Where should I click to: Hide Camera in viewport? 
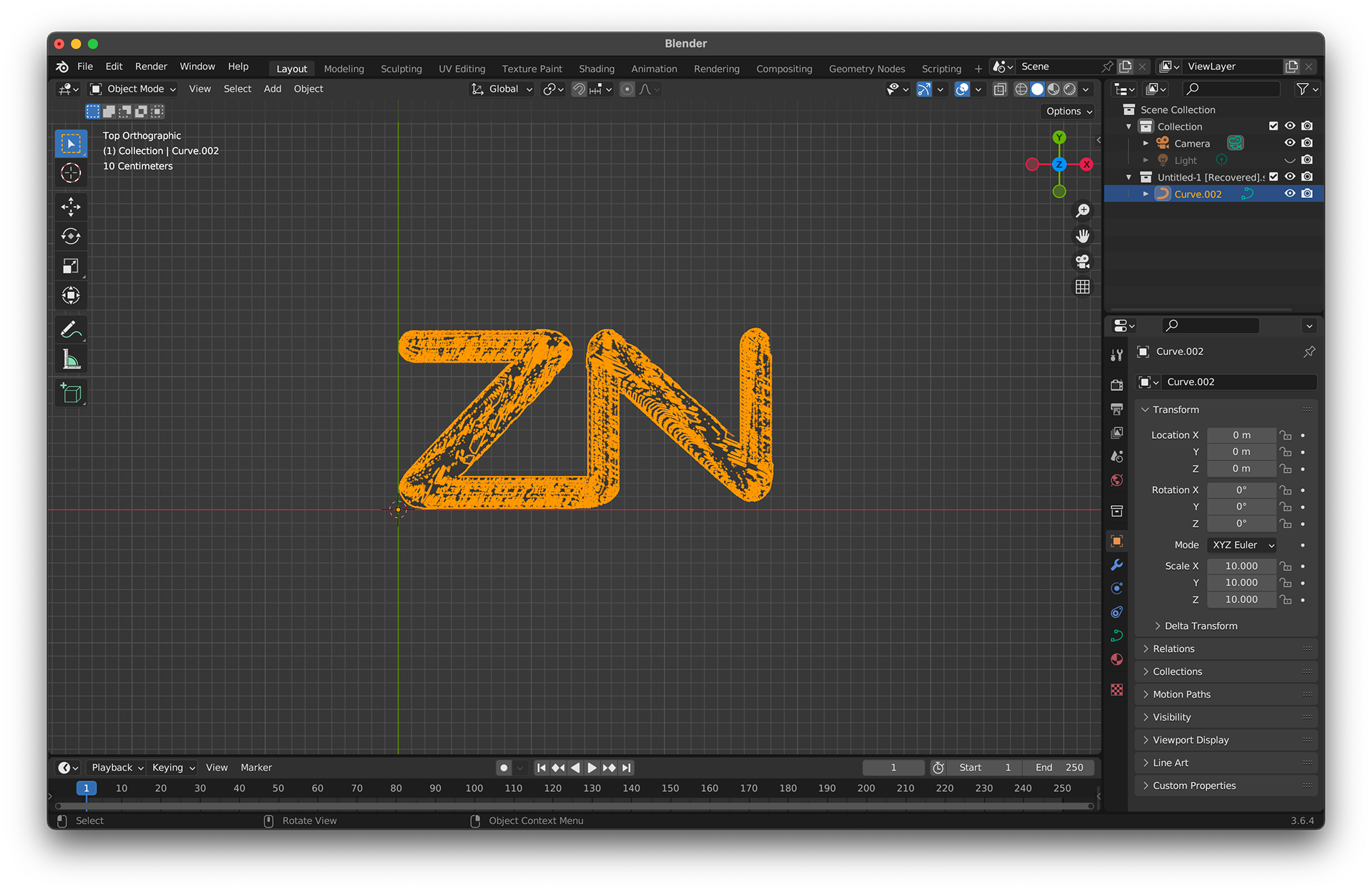(1290, 143)
